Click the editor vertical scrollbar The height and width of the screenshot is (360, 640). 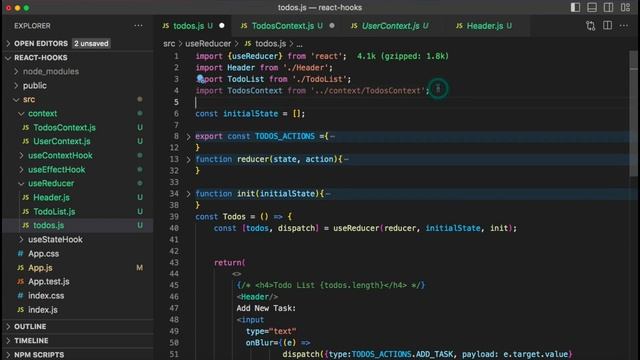[633, 114]
